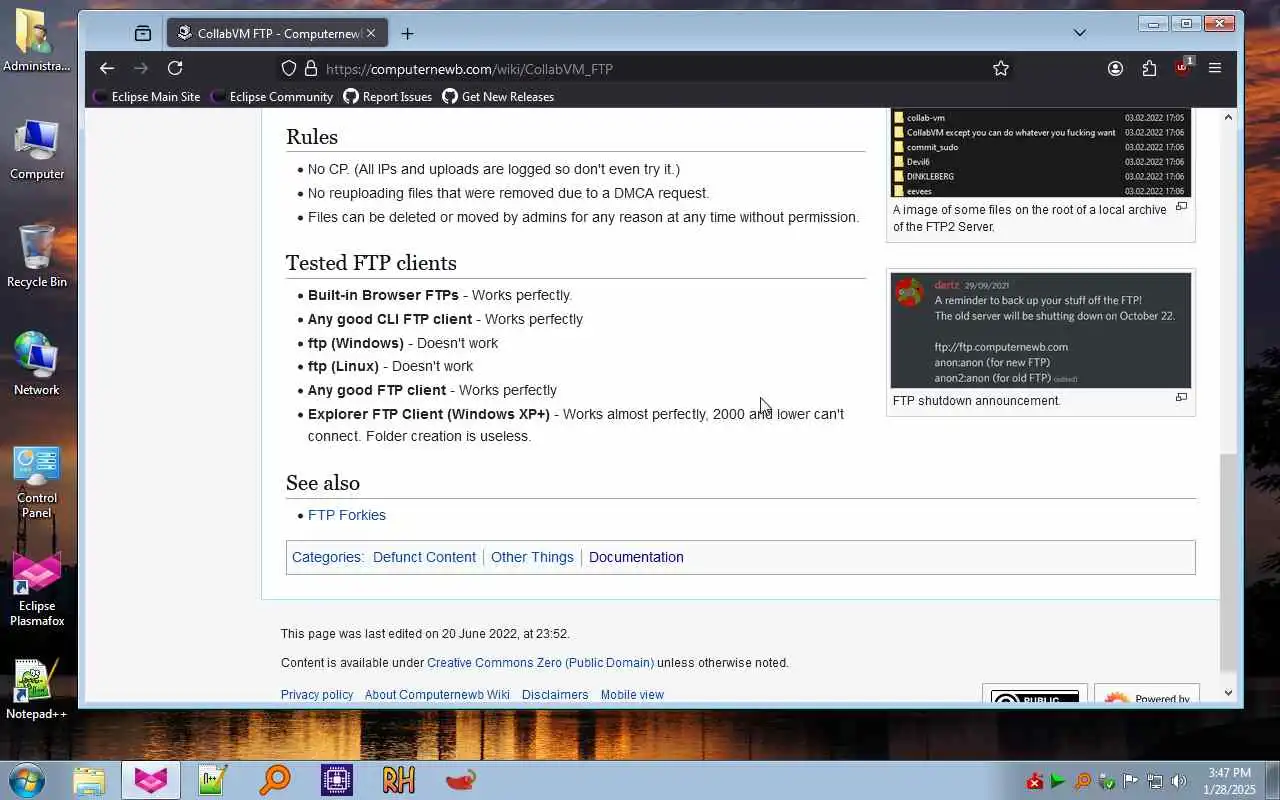Open the Documentation category
1280x800 pixels.
click(636, 557)
